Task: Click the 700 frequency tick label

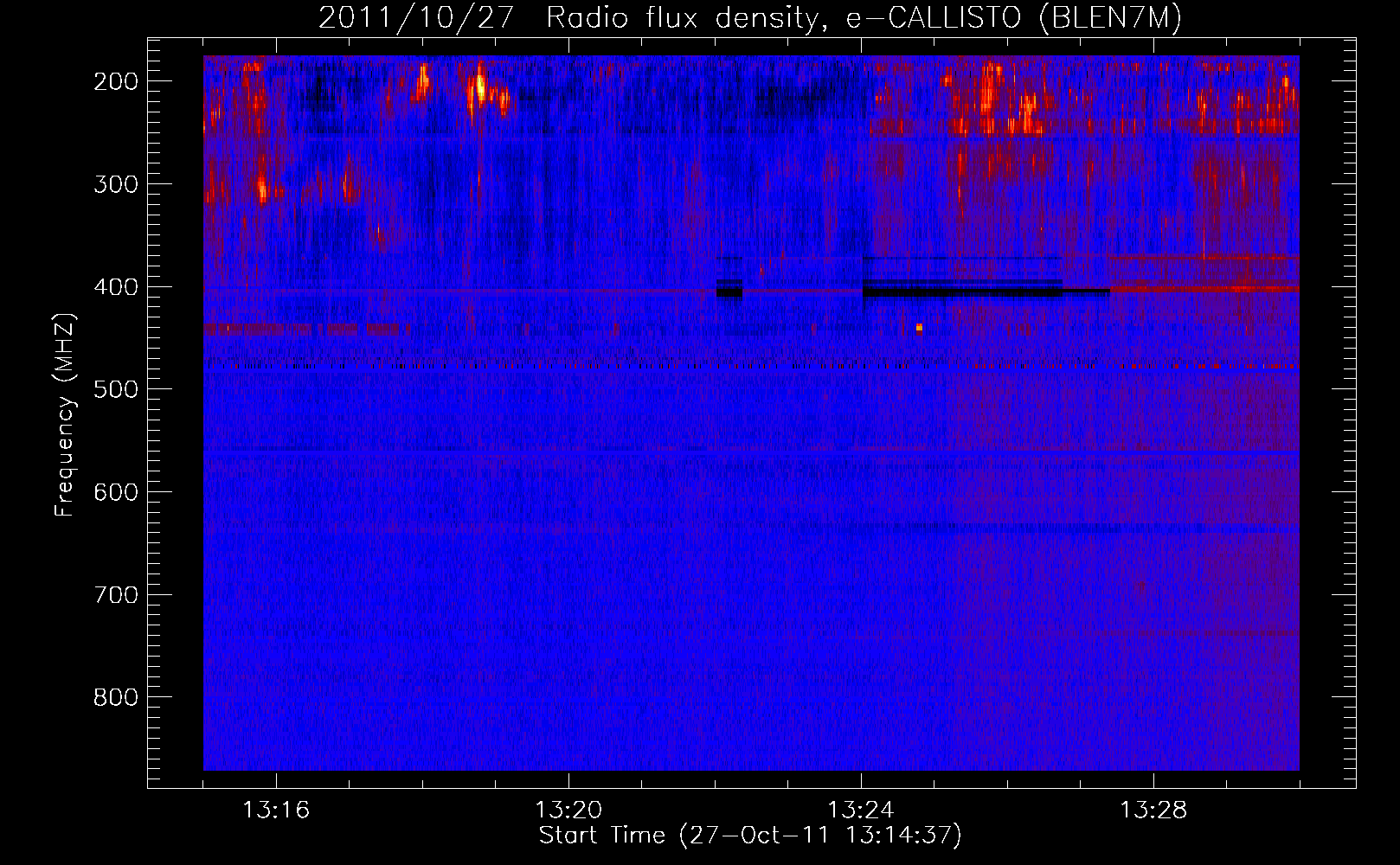Action: [116, 595]
